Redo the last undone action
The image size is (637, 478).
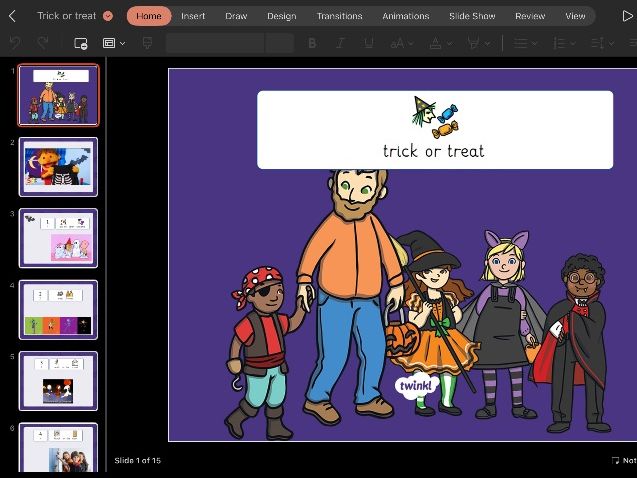pyautogui.click(x=42, y=43)
